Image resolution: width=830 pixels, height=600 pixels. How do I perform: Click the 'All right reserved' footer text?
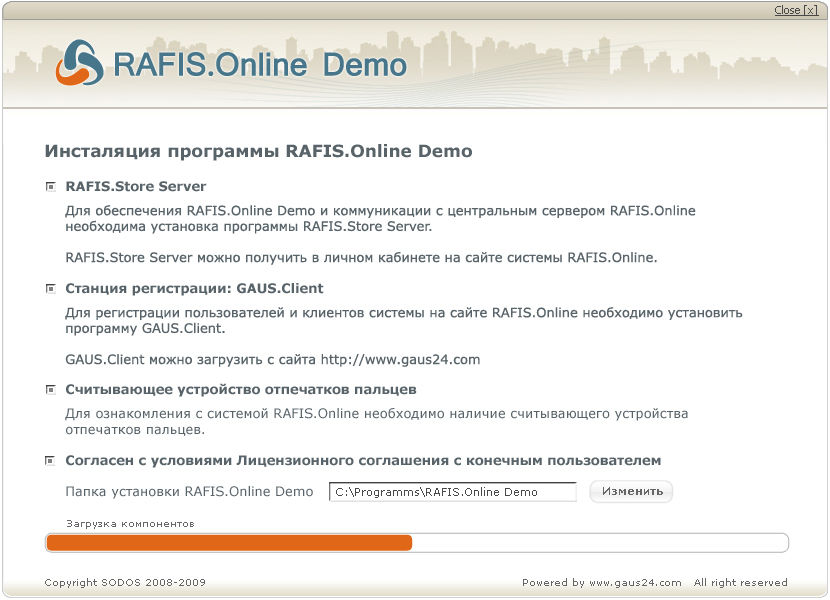tap(741, 583)
